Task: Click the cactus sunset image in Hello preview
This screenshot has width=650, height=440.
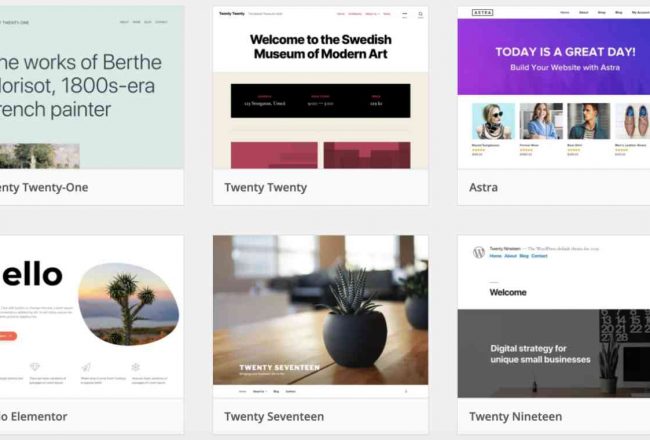Action: pos(129,304)
